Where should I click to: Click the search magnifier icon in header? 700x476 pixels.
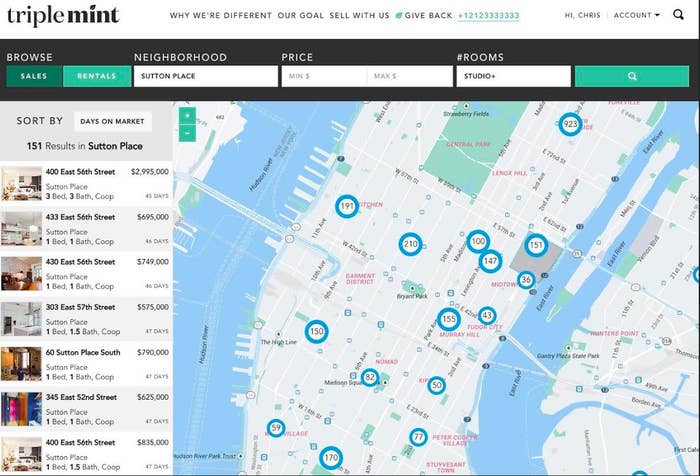(678, 15)
